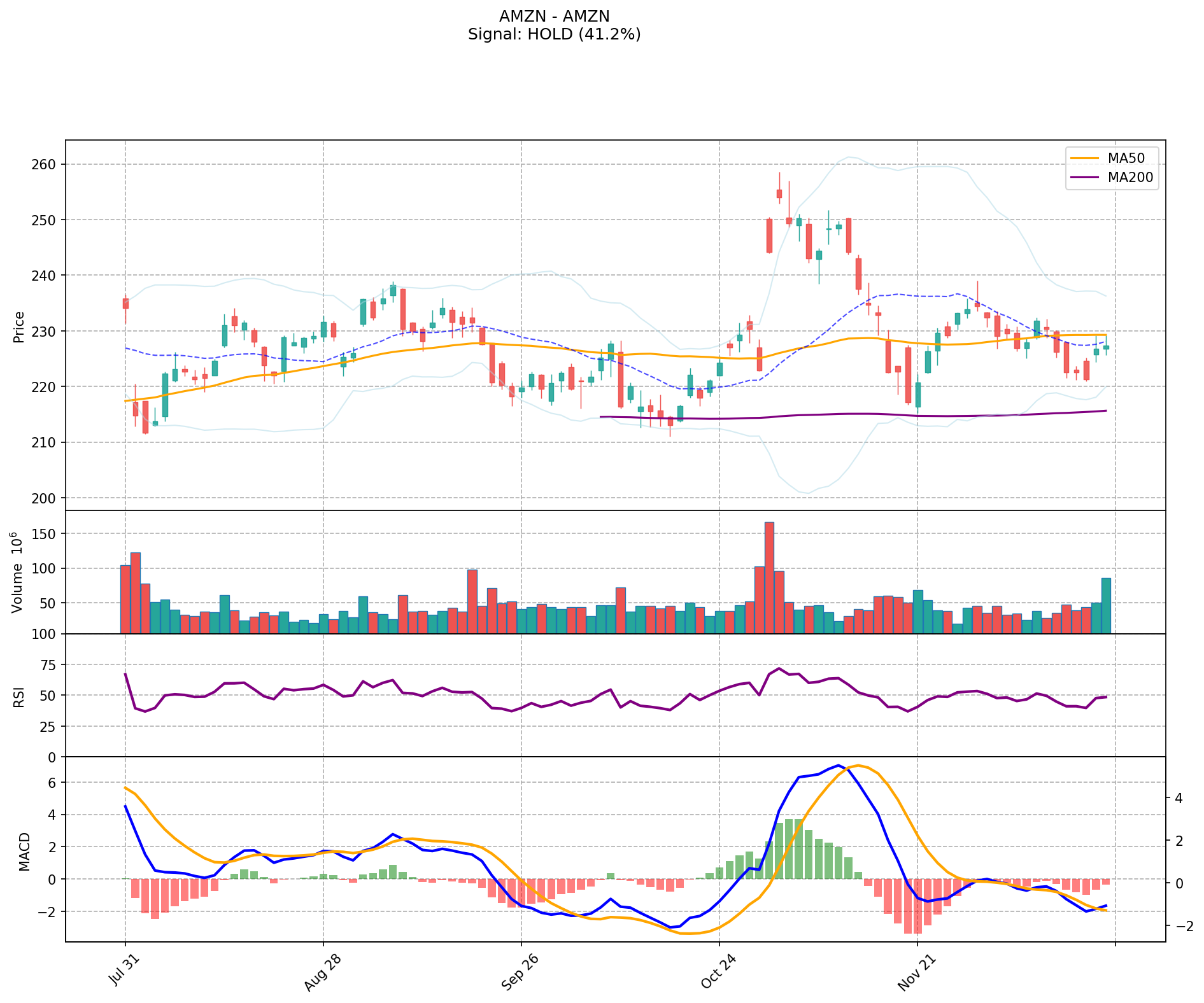Click the AMZN - AMZN chart title
The height and width of the screenshot is (1003, 1204).
coord(554,16)
